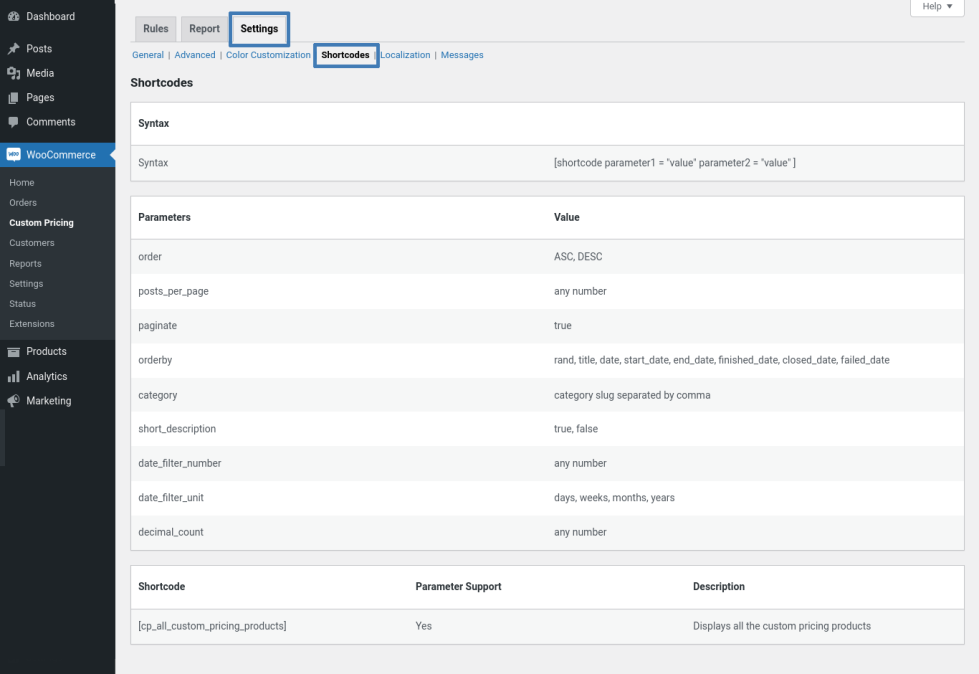979x674 pixels.
Task: Open Color Customization section
Action: point(268,55)
